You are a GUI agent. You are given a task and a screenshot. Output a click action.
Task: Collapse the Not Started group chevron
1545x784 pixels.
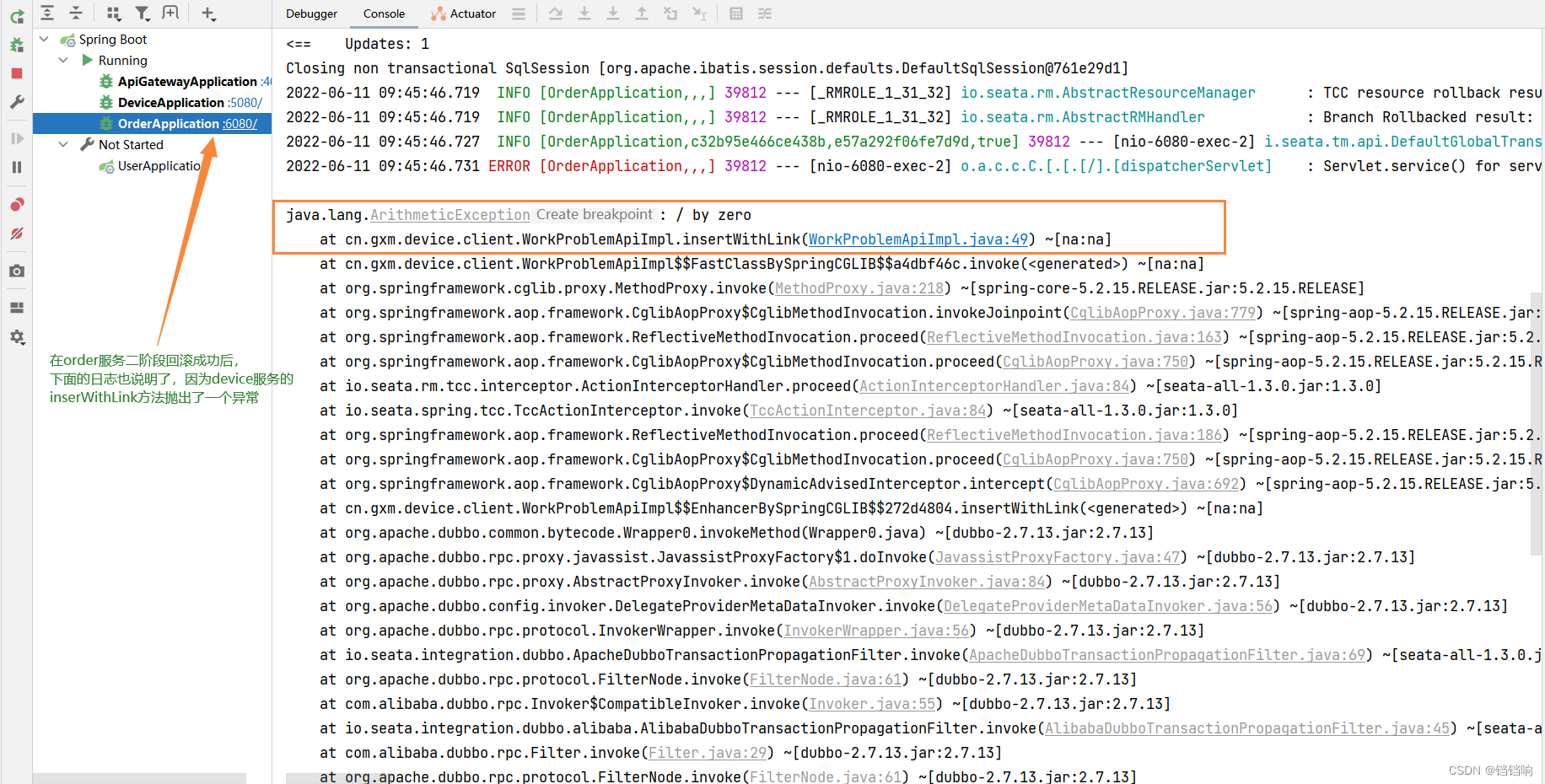coord(63,144)
